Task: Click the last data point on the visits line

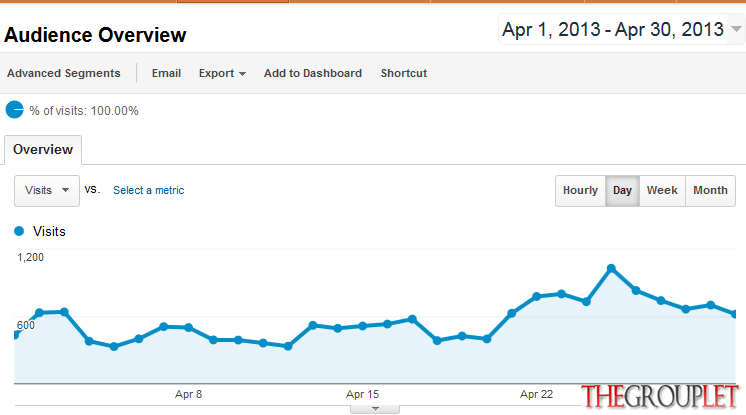Action: pos(734,314)
